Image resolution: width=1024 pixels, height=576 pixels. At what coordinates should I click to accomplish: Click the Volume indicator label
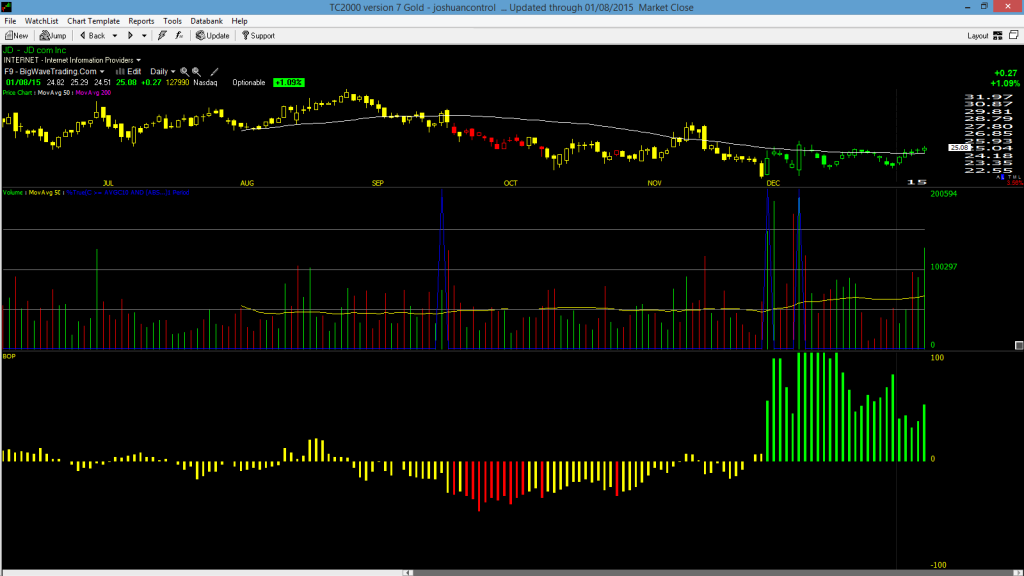(13, 193)
